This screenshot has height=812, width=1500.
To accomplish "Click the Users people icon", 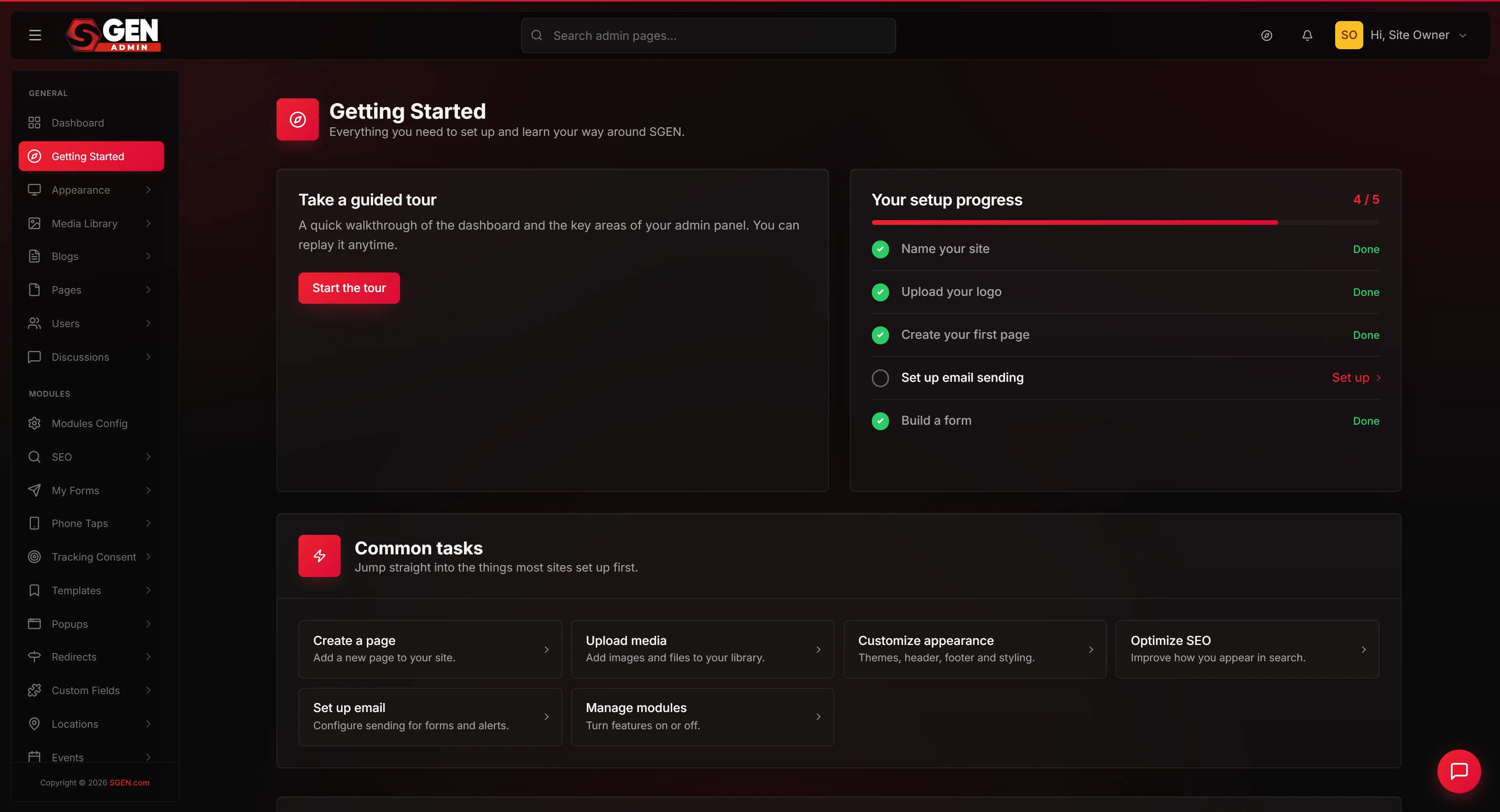I will click(34, 323).
